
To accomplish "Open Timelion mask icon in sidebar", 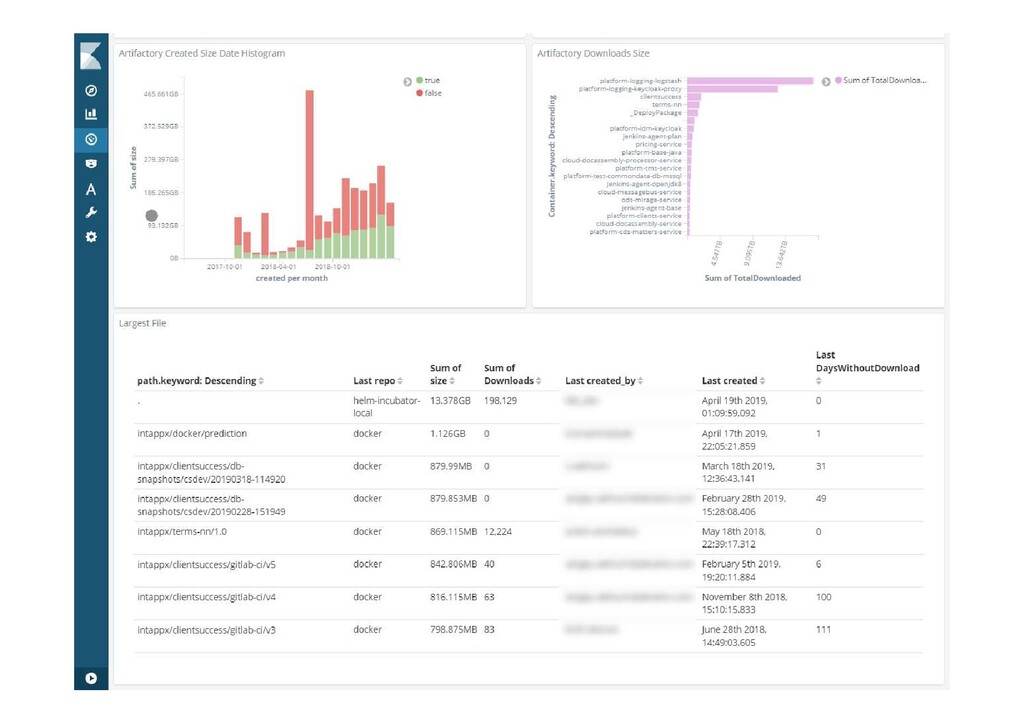I will (91, 163).
